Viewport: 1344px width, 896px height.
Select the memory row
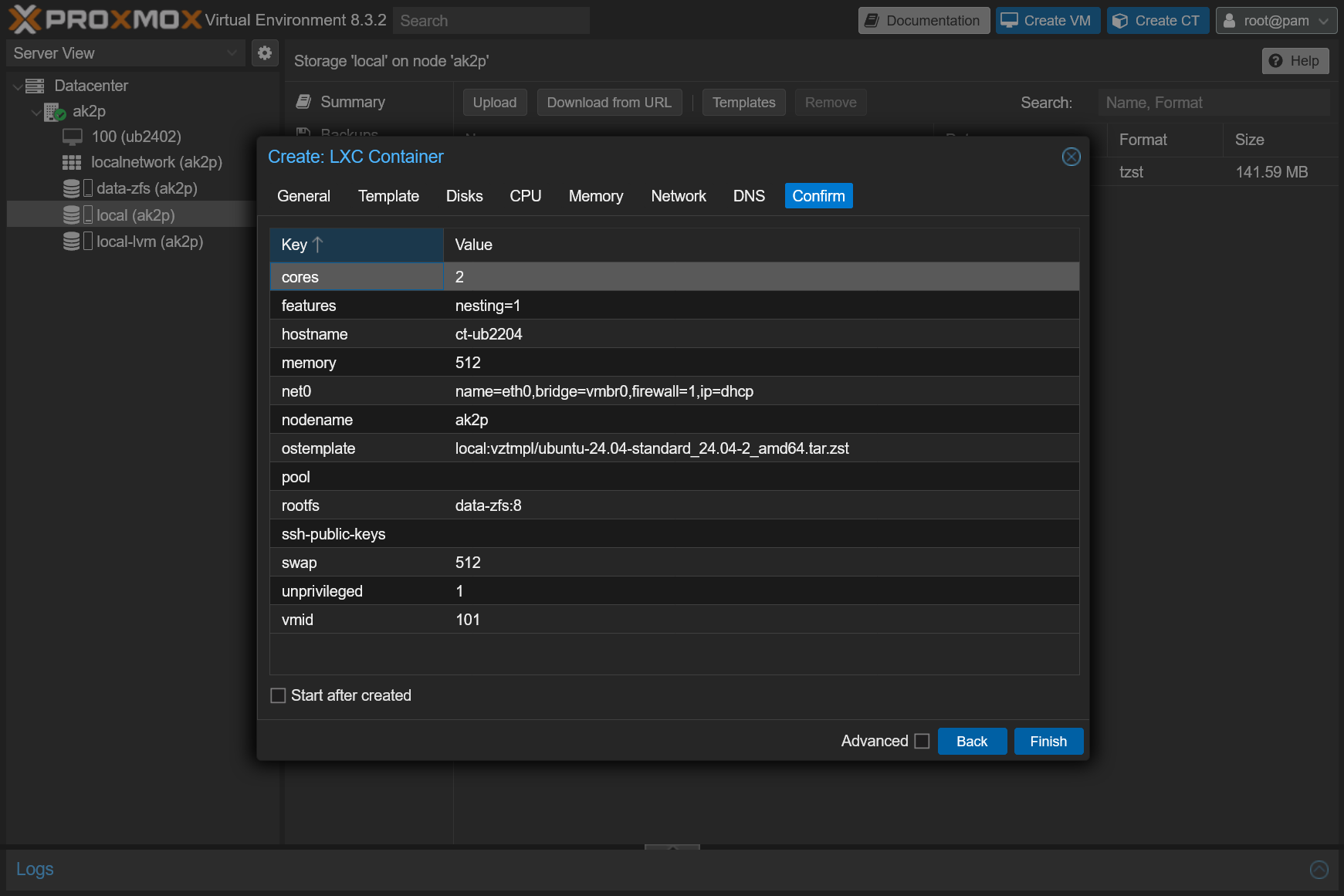pos(675,362)
